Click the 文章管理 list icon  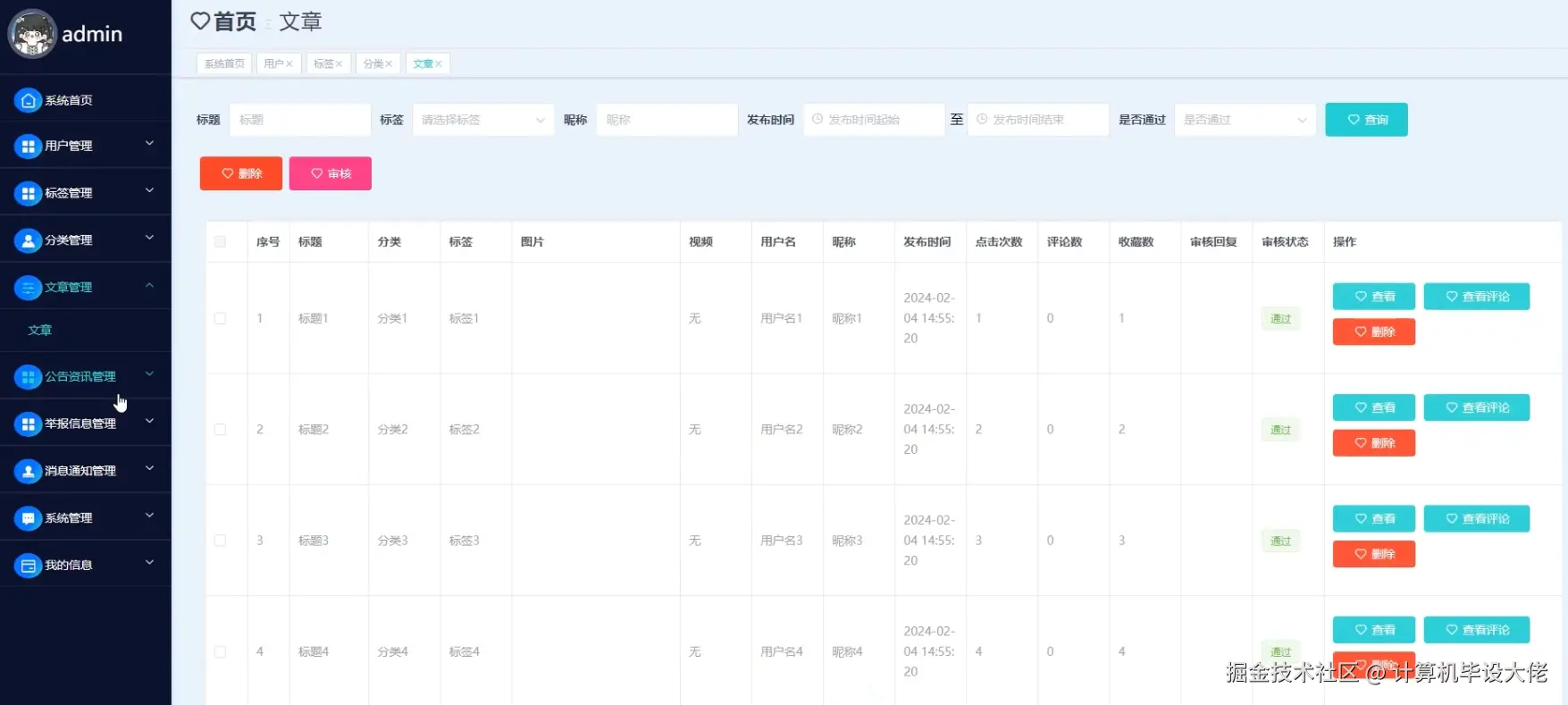click(x=29, y=288)
